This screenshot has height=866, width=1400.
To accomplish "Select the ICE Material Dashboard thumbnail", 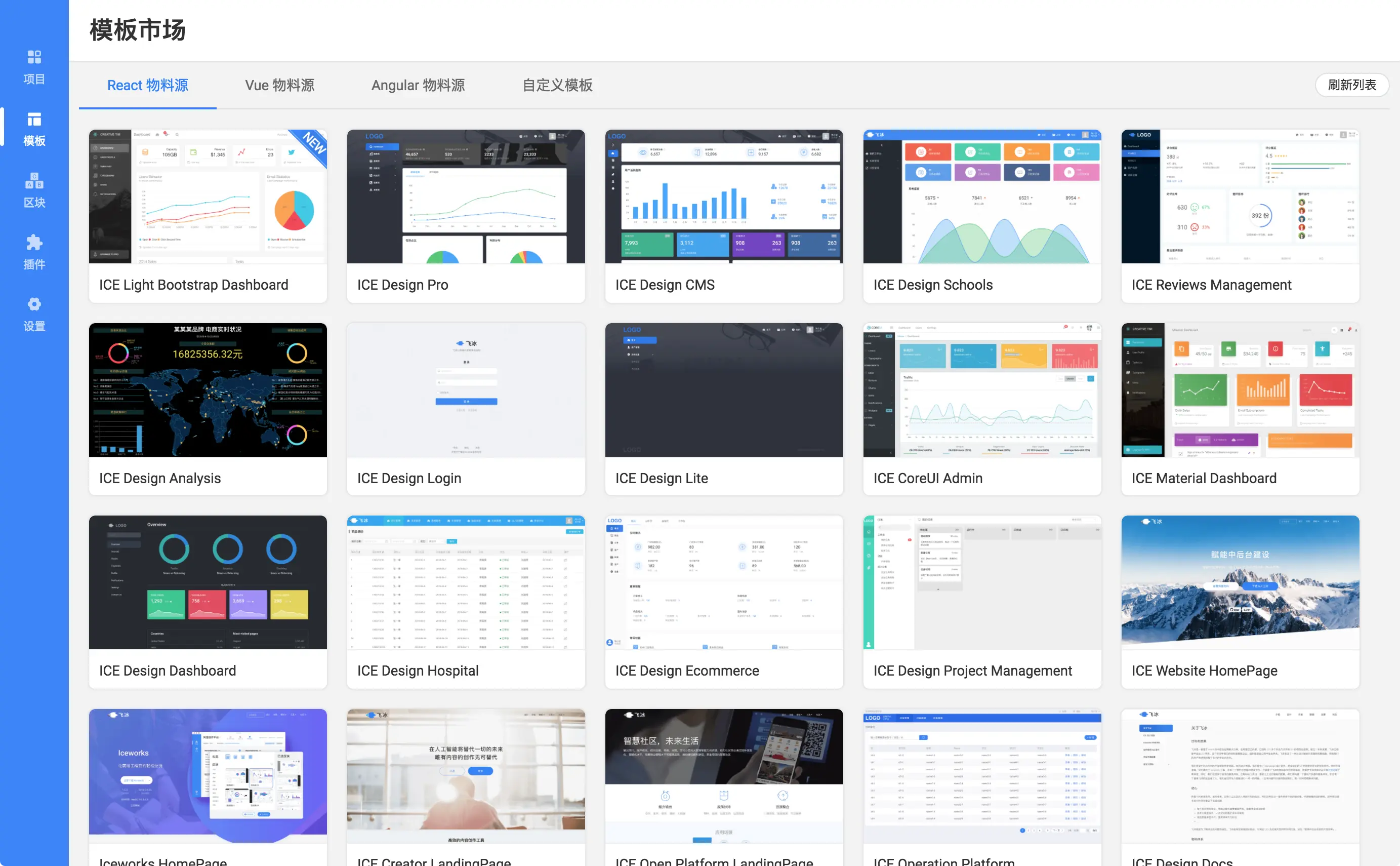I will click(1240, 390).
